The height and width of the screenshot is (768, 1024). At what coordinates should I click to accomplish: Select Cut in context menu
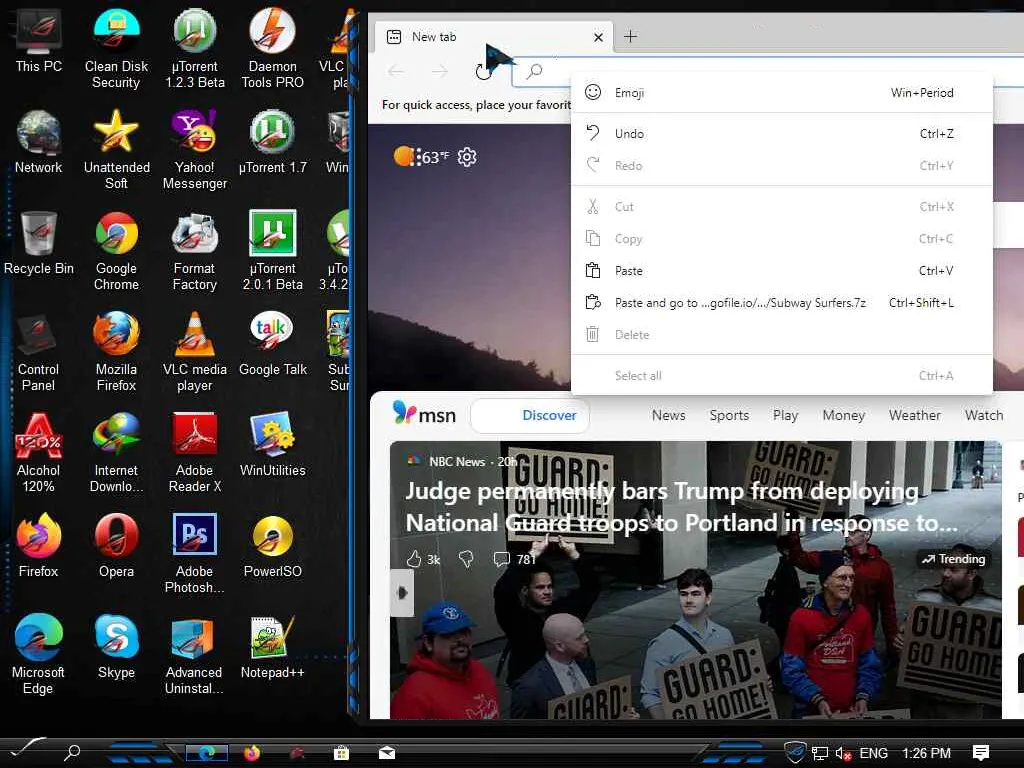point(782,206)
